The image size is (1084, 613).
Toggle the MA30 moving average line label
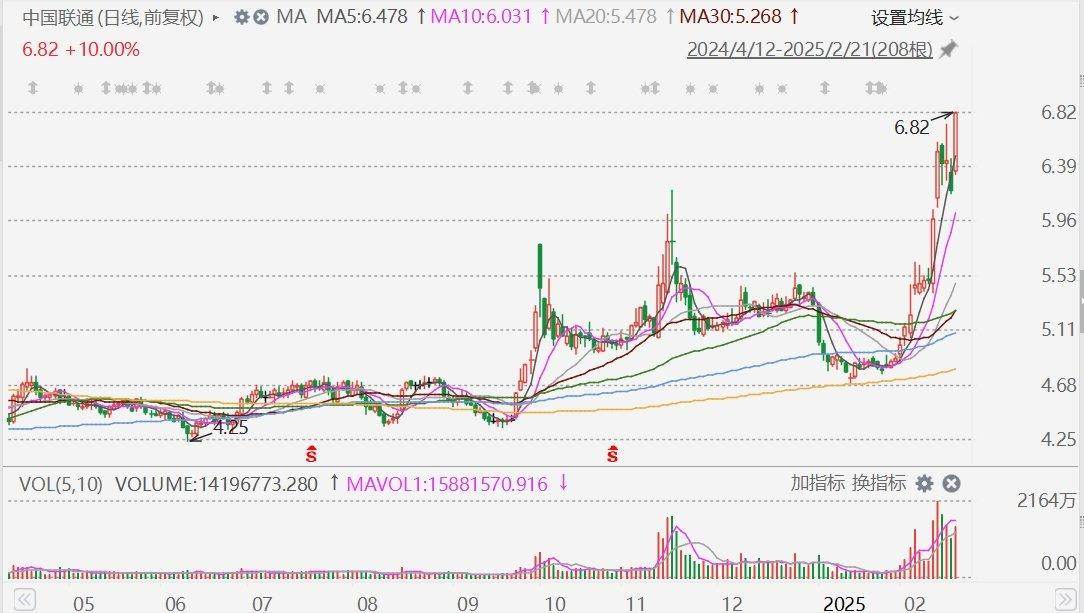point(729,17)
